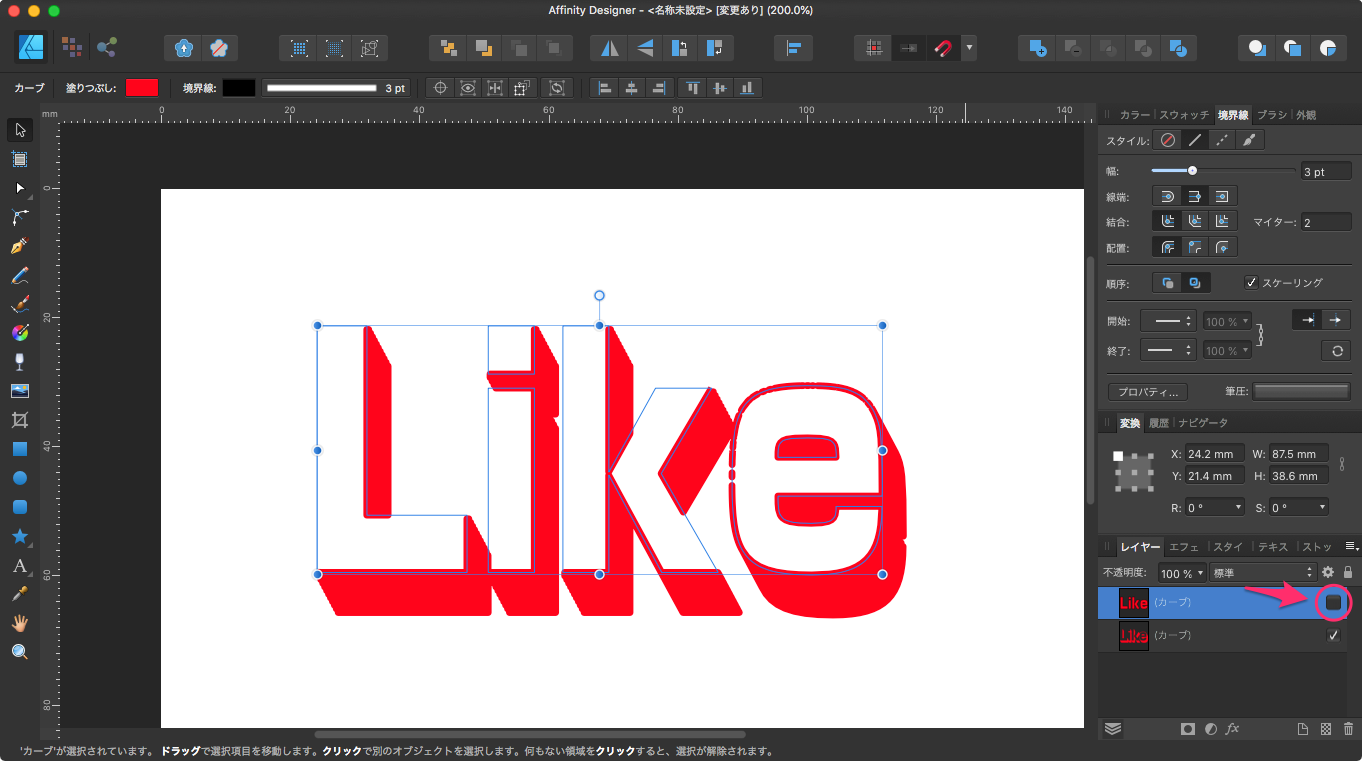
Task: Show the hidden top カーブ layer
Action: pyautogui.click(x=1333, y=602)
